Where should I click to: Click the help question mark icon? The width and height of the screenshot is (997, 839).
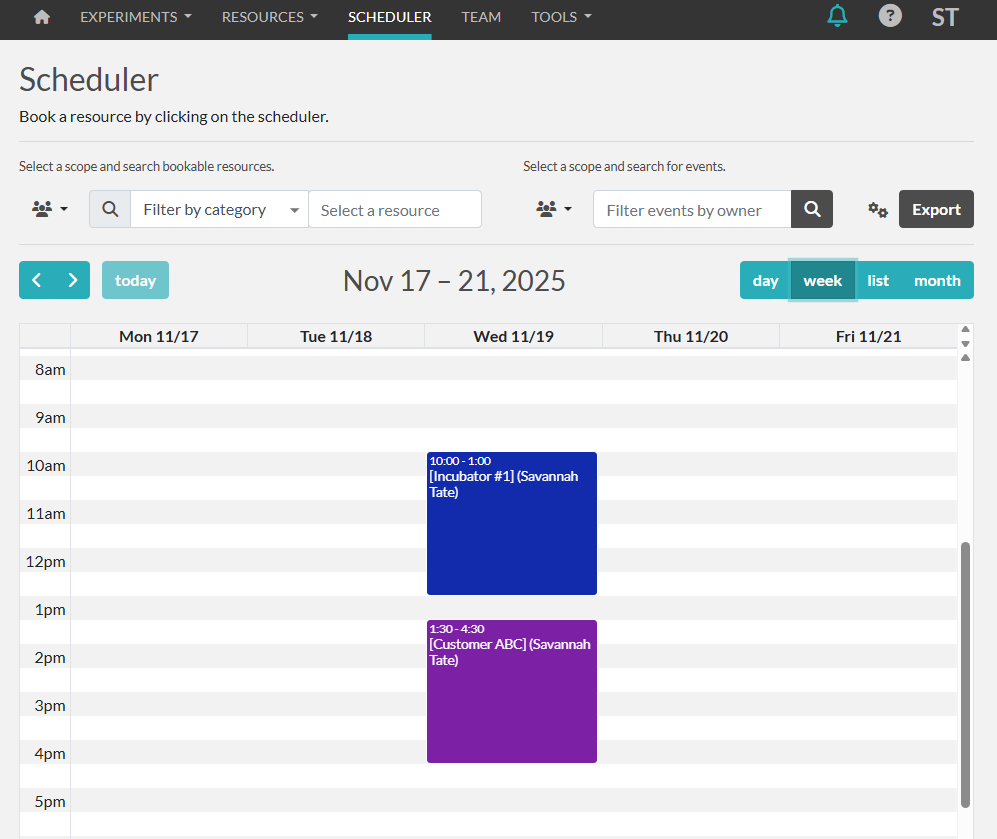click(x=889, y=17)
